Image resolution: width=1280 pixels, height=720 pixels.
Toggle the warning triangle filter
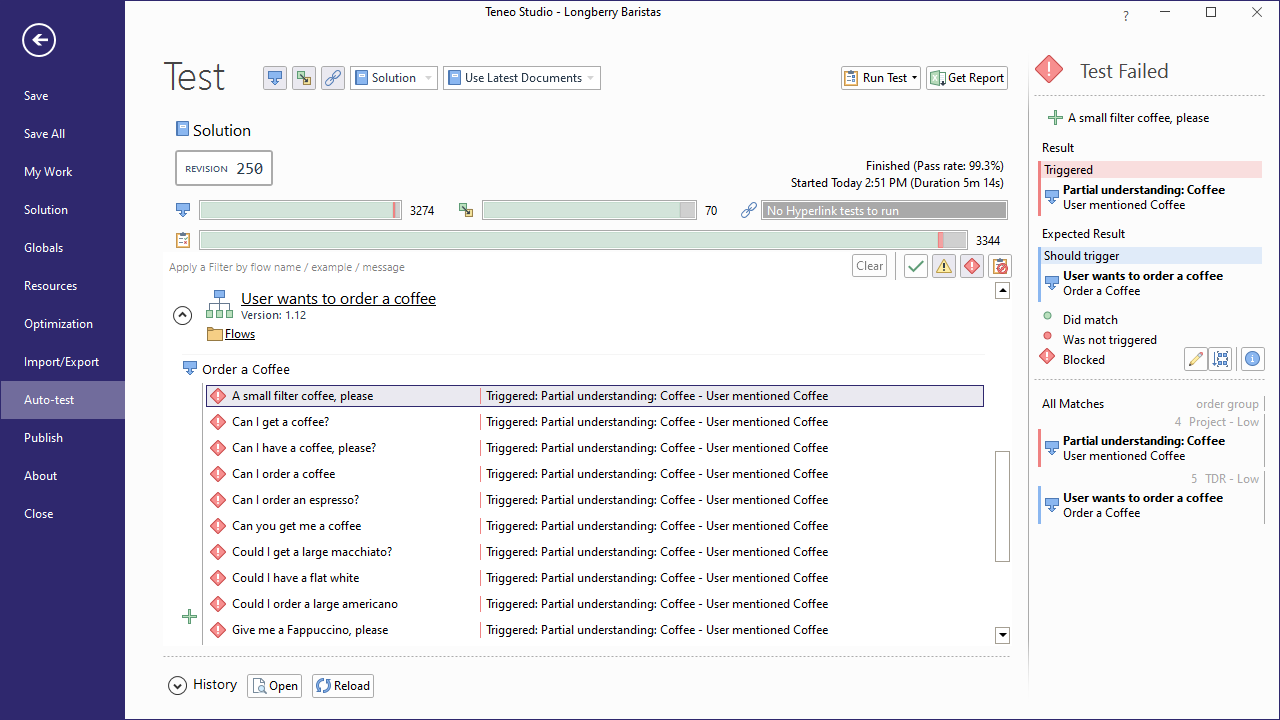[944, 266]
